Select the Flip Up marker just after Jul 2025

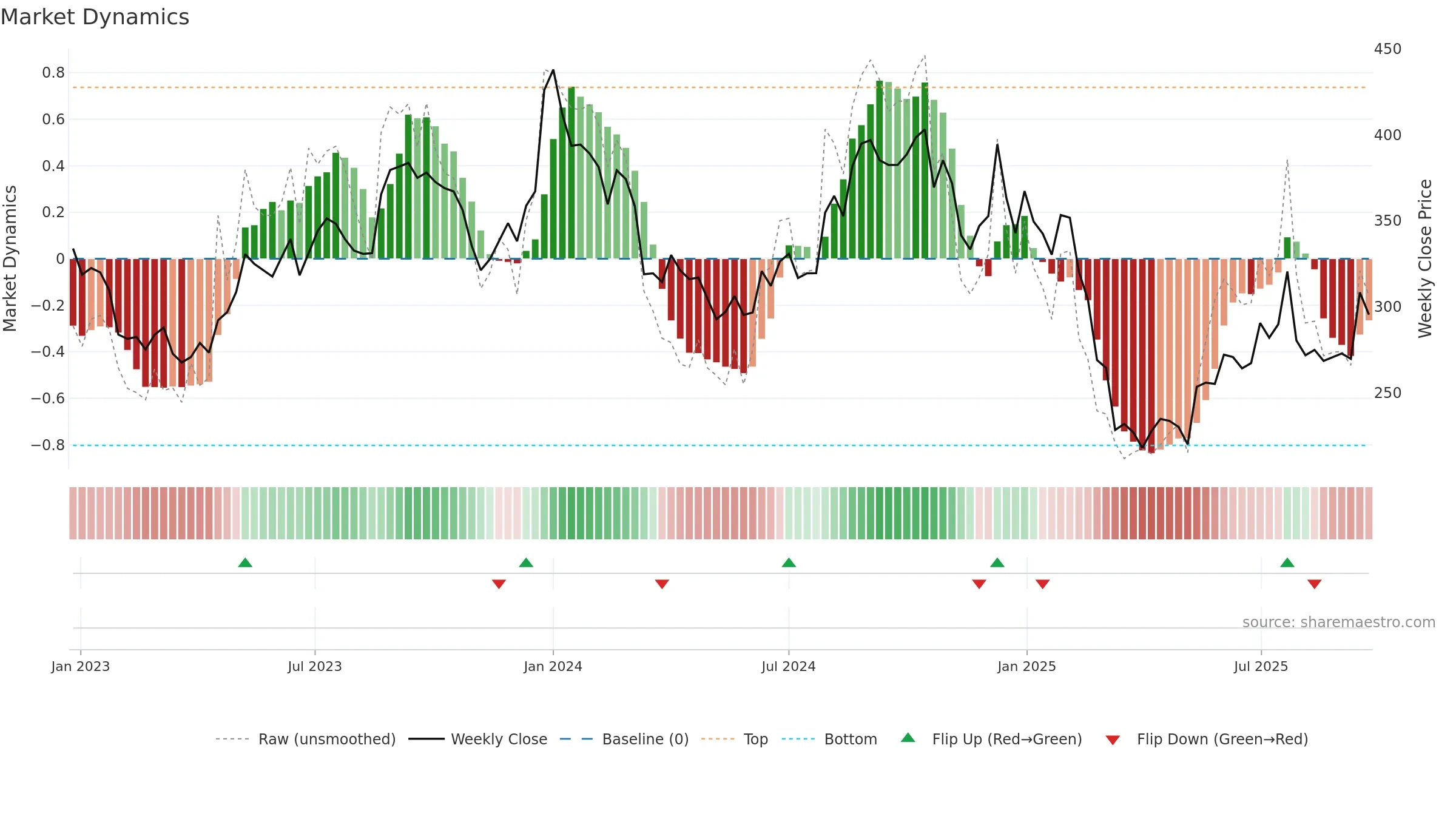click(1287, 562)
